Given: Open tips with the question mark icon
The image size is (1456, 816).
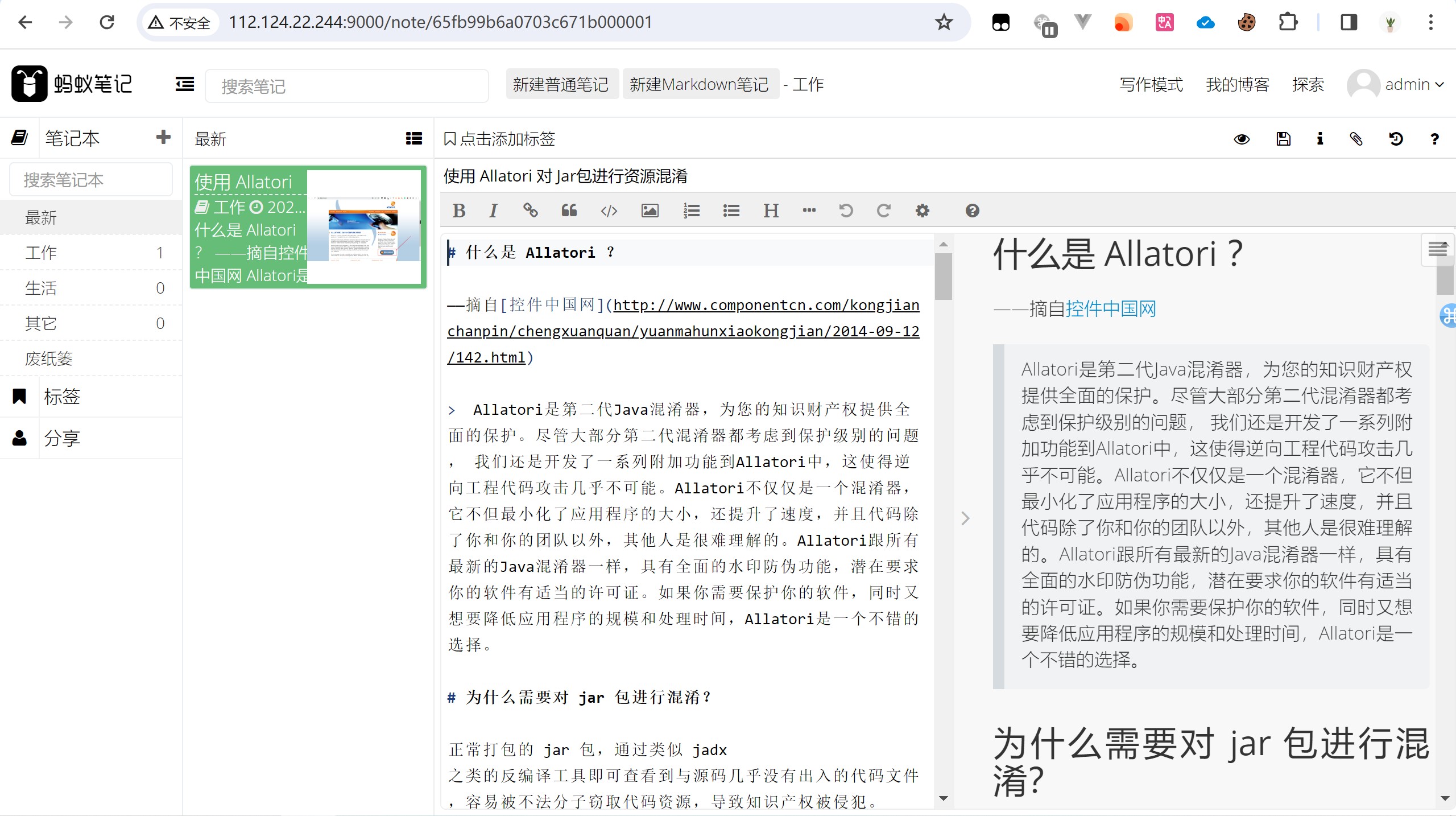Looking at the screenshot, I should tap(1434, 139).
